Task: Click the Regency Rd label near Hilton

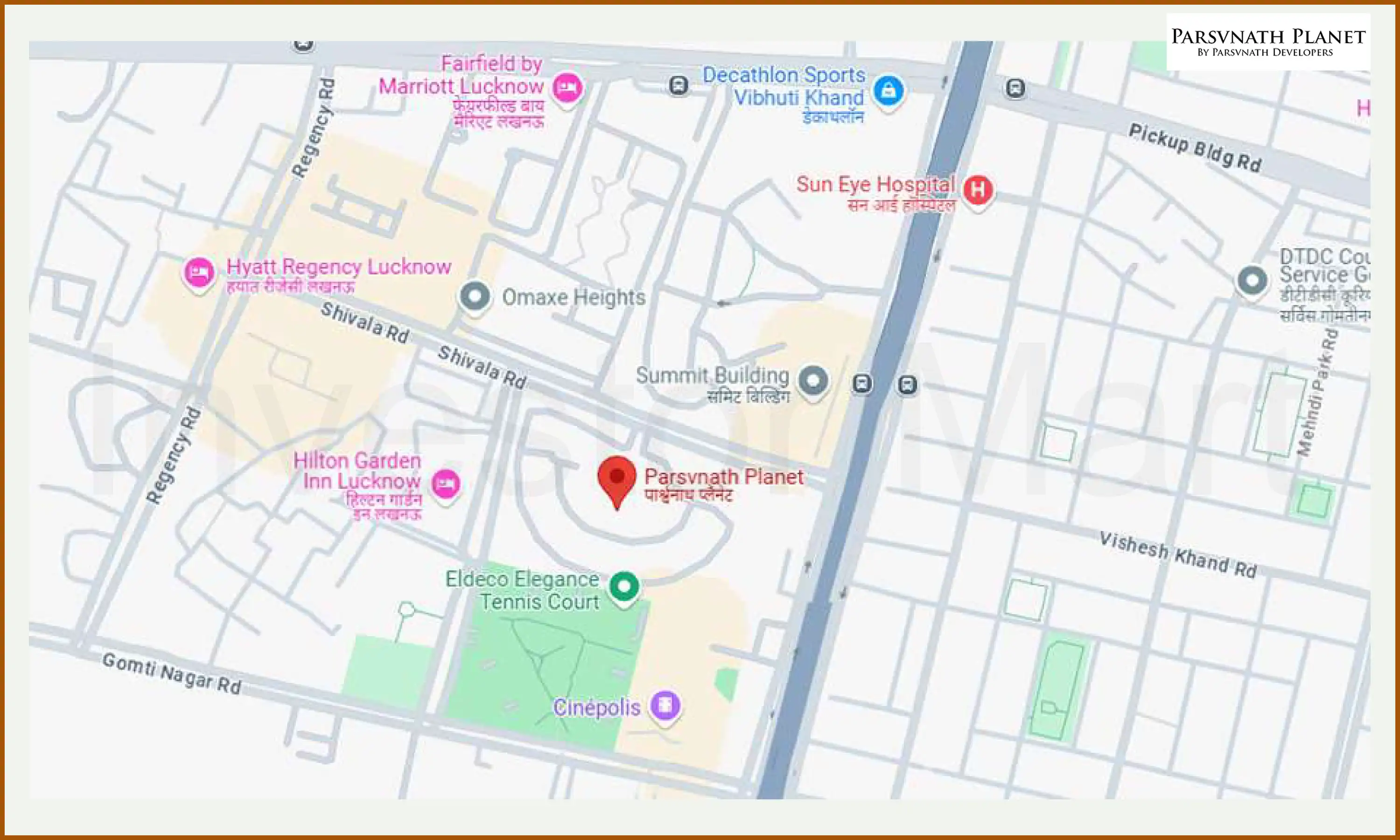Action: pos(173,455)
